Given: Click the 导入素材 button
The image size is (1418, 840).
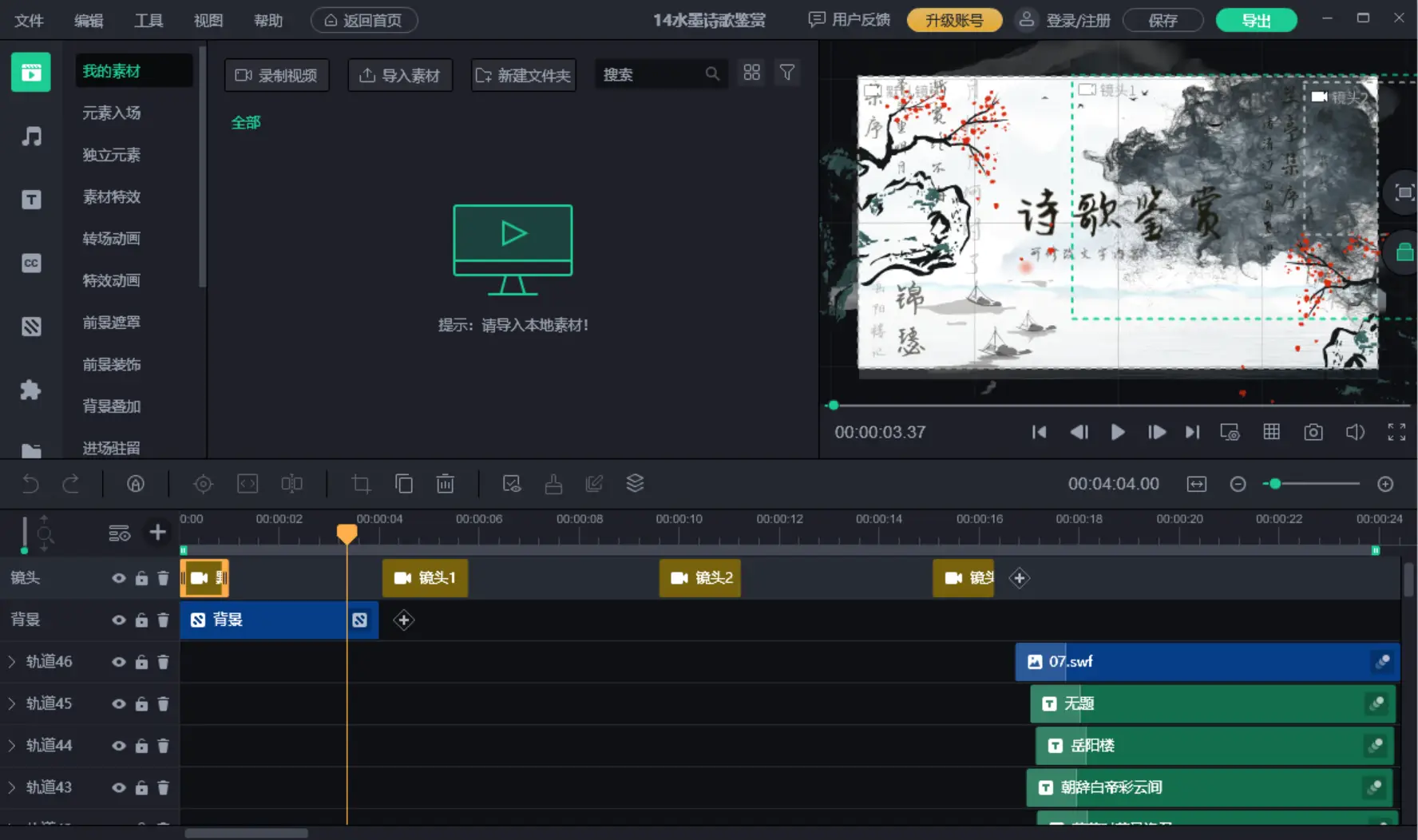Looking at the screenshot, I should click(400, 75).
